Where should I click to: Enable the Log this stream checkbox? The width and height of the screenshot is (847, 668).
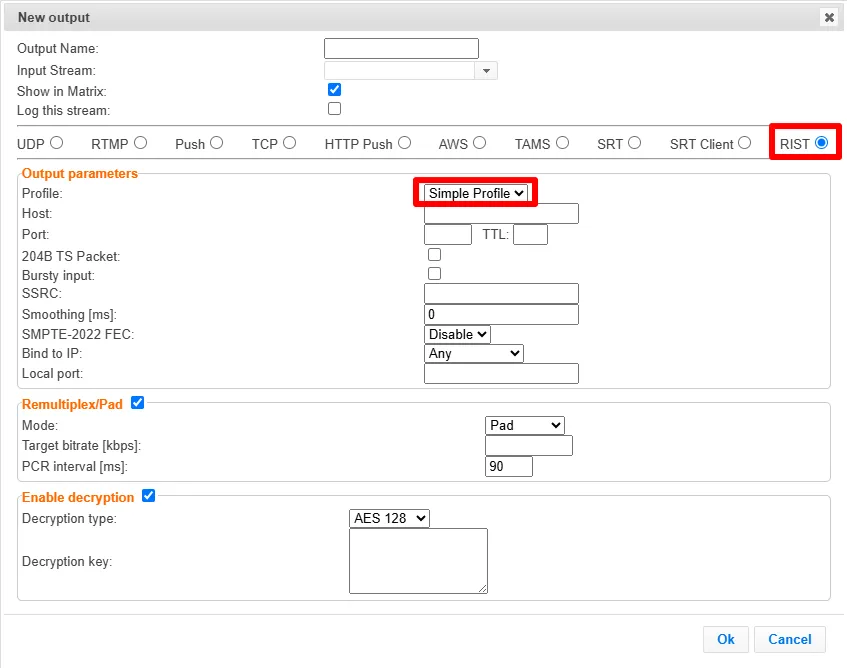click(334, 109)
